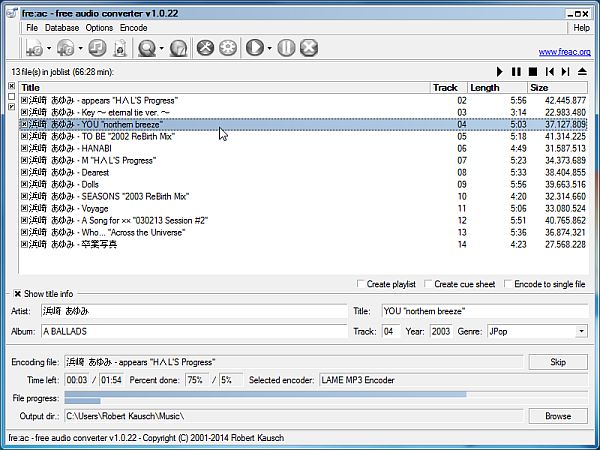Click the toggle selection icon left of joblist
The image size is (600, 450).
(11, 107)
